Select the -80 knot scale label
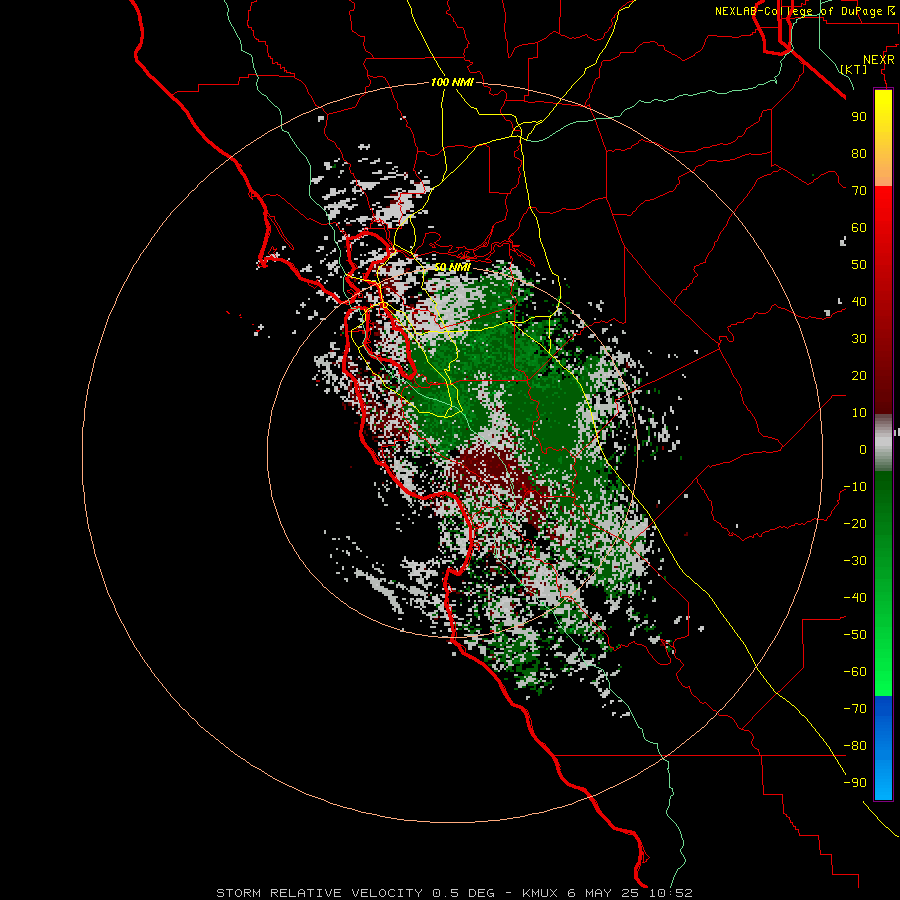The width and height of the screenshot is (900, 900). pos(855,746)
